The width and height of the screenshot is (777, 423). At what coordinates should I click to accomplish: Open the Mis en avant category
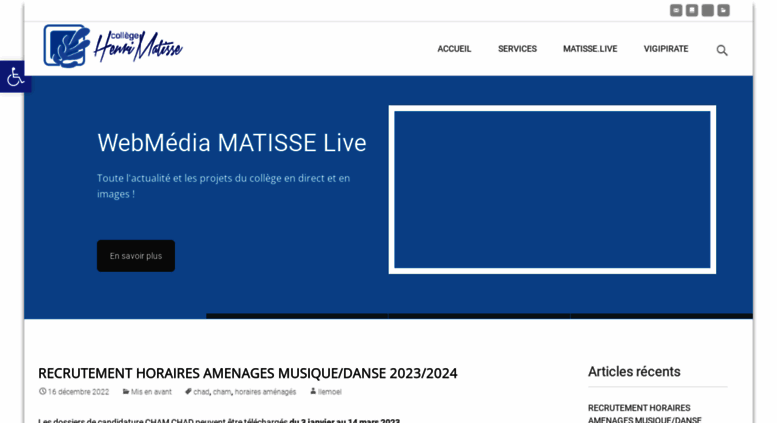point(151,392)
